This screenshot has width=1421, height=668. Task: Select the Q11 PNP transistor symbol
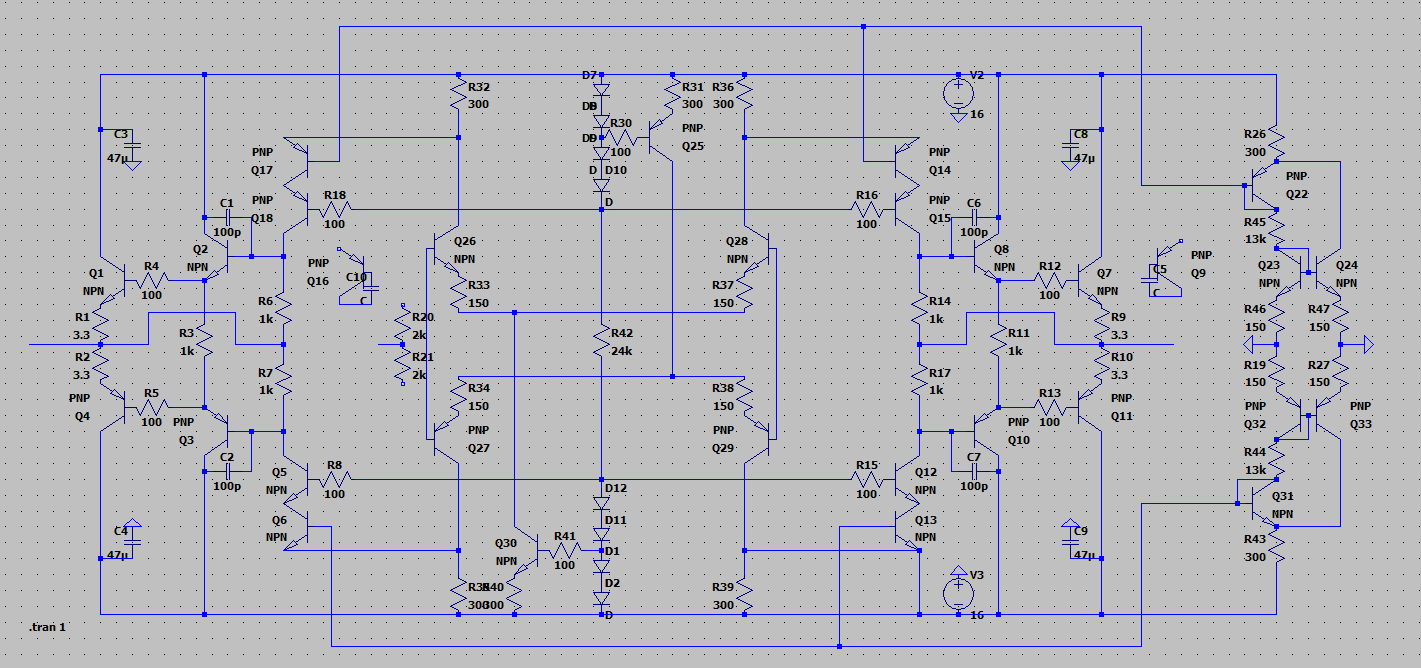(1089, 408)
